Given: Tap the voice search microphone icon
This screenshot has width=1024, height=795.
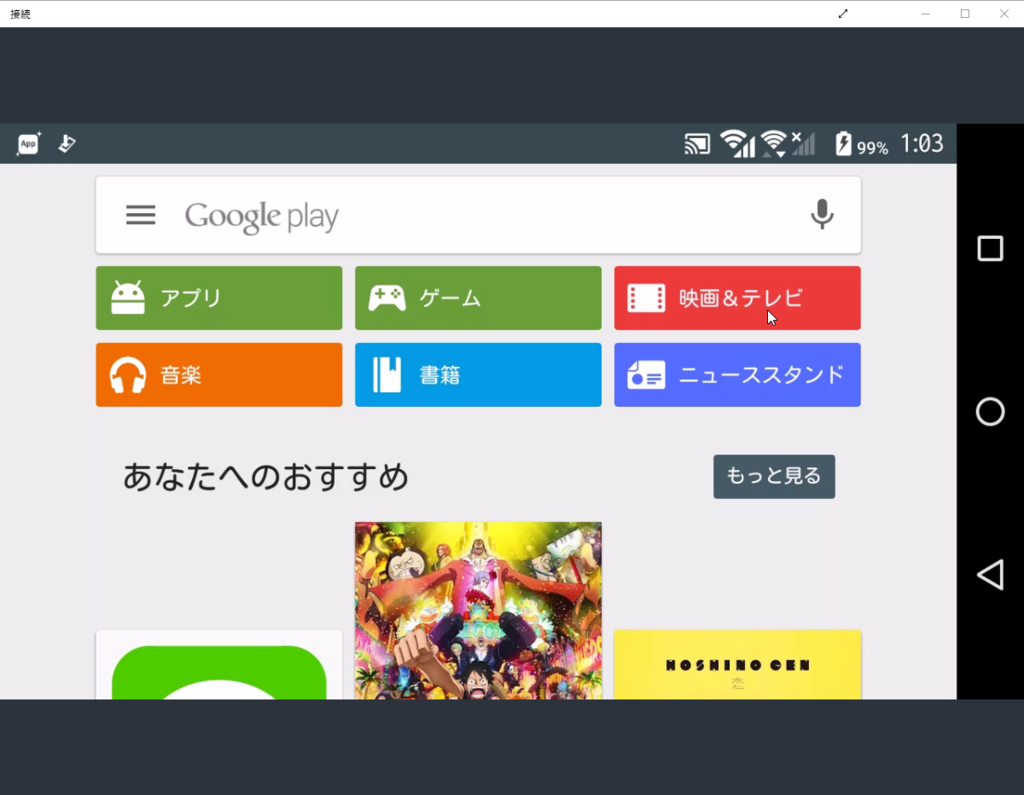Looking at the screenshot, I should [822, 214].
